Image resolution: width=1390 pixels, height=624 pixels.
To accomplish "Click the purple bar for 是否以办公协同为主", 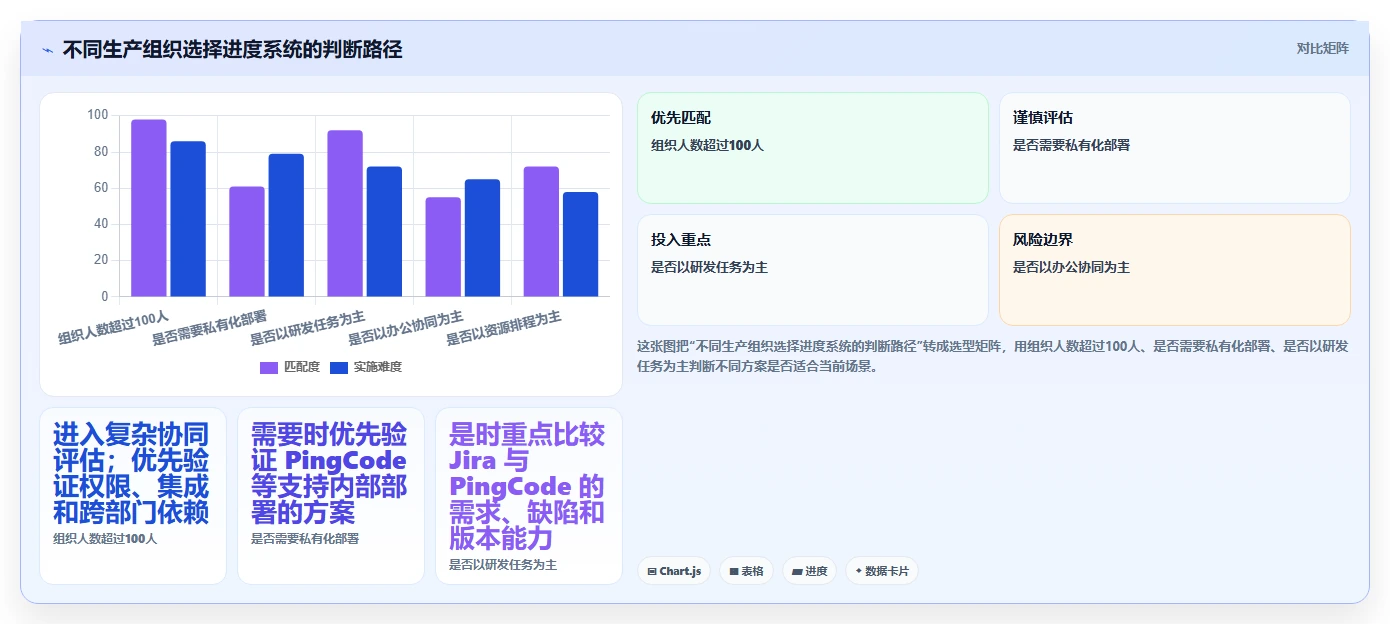I will pyautogui.click(x=443, y=247).
